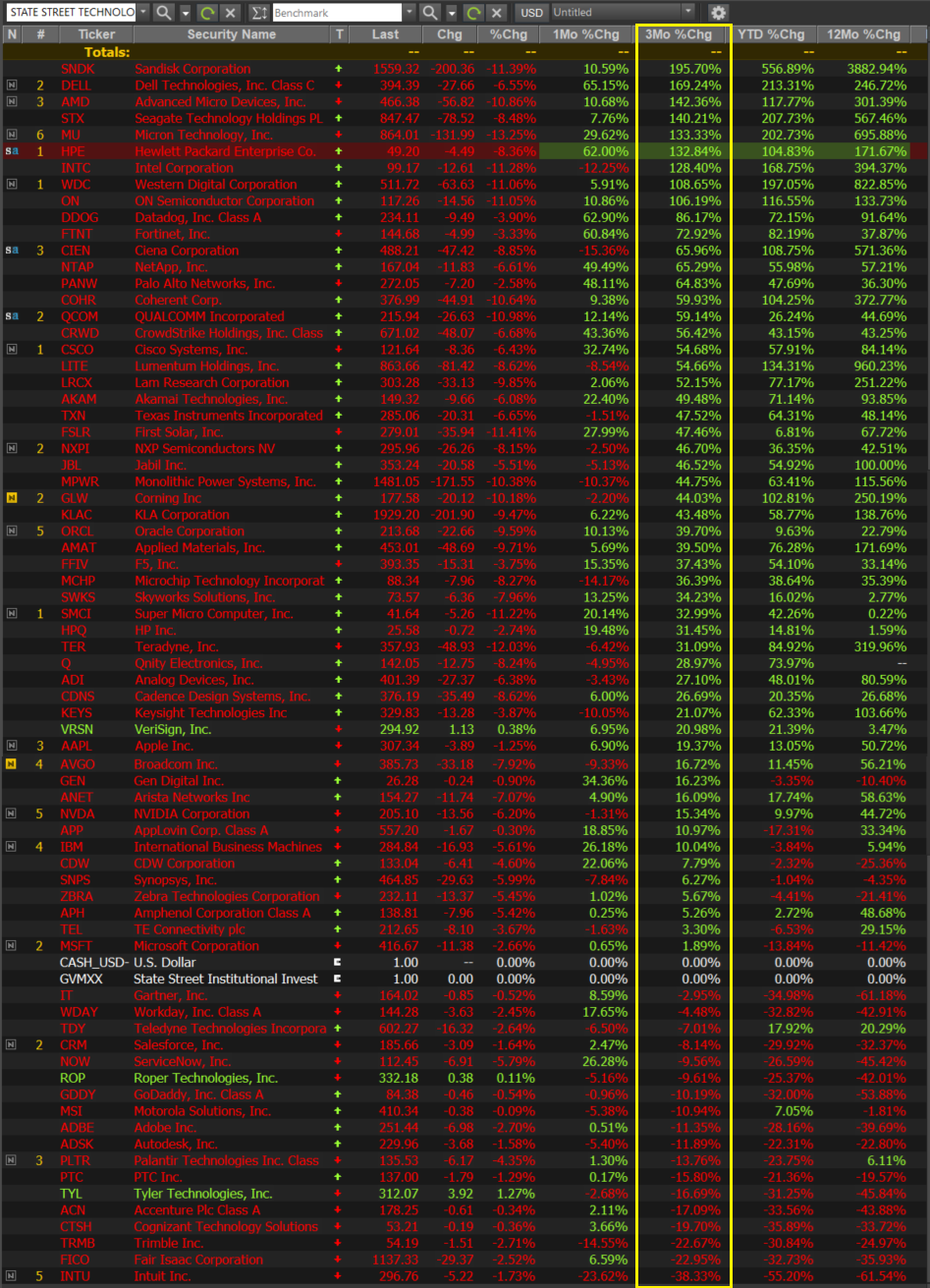The height and width of the screenshot is (1288, 930).
Task: Open yellow news icon for Broadcom row
Action: coord(12,763)
